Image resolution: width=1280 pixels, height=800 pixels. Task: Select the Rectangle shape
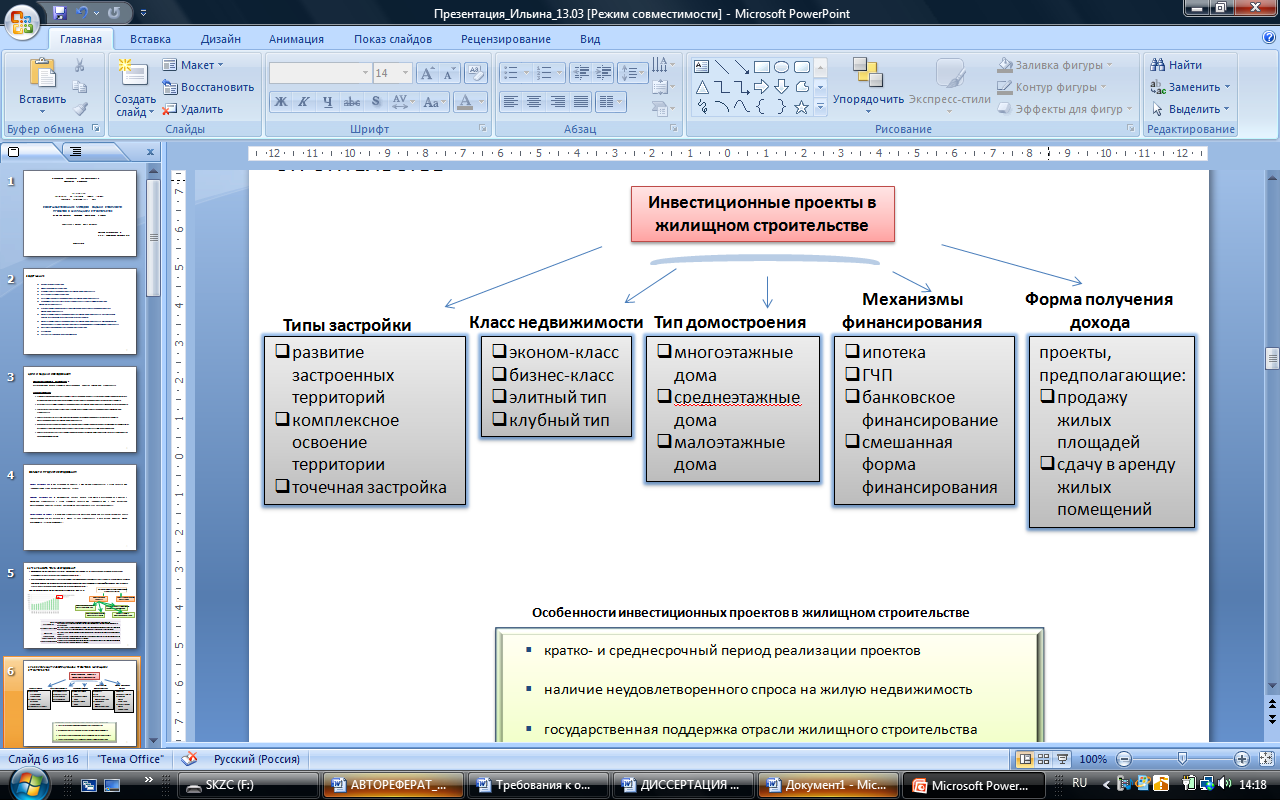point(761,67)
